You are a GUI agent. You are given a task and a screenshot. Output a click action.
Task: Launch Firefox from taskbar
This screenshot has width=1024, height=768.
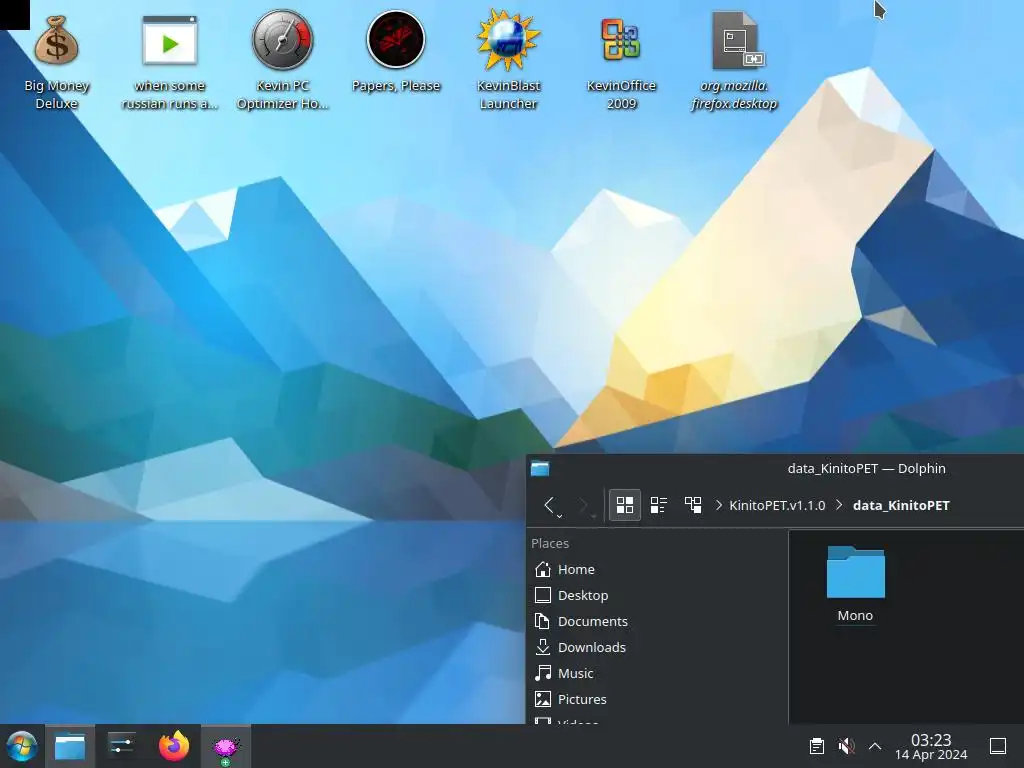click(x=174, y=746)
